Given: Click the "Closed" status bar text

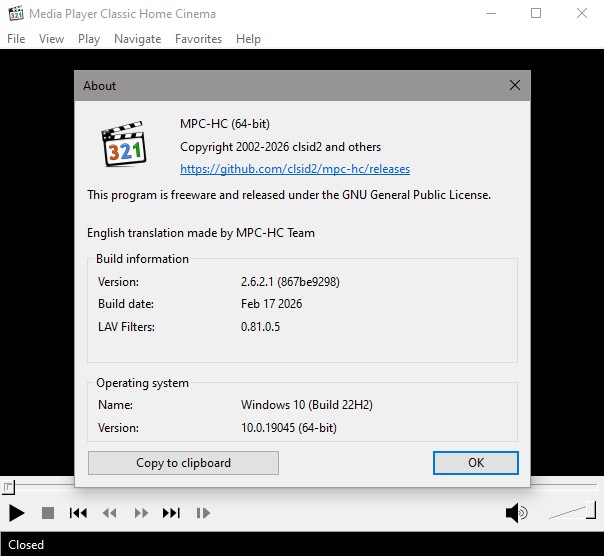Looking at the screenshot, I should pos(26,544).
